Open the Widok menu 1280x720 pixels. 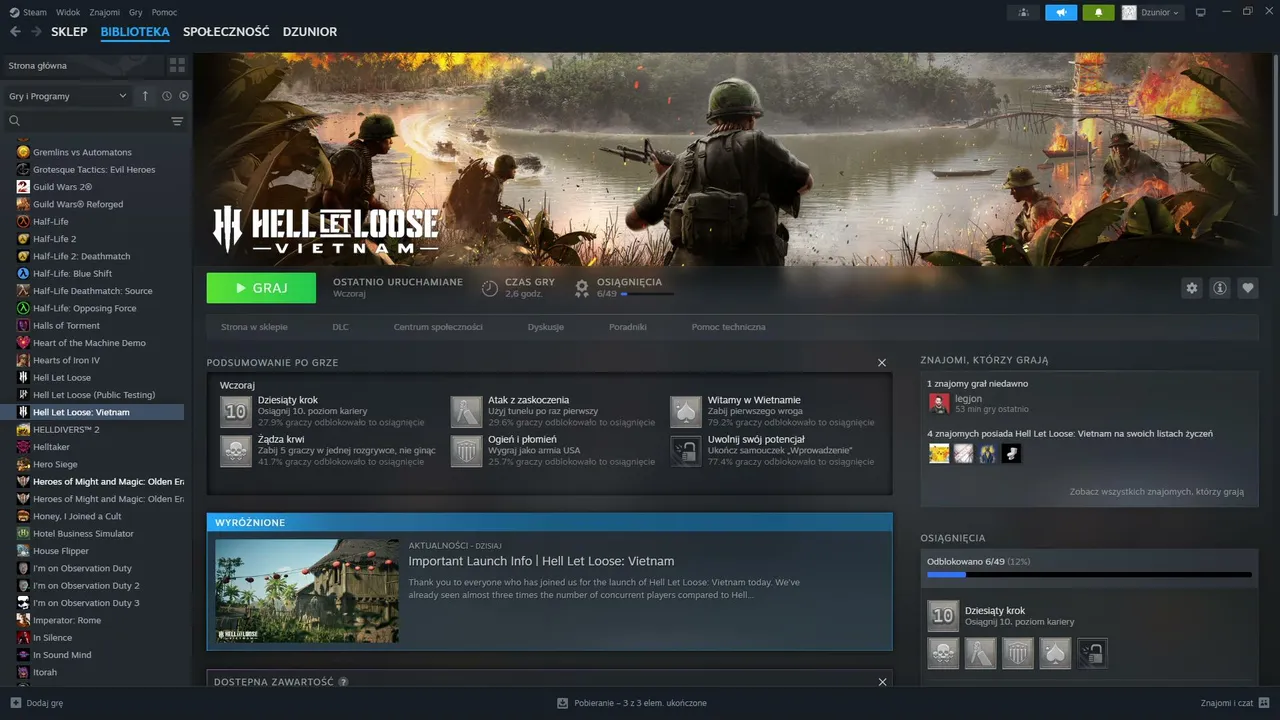(68, 12)
